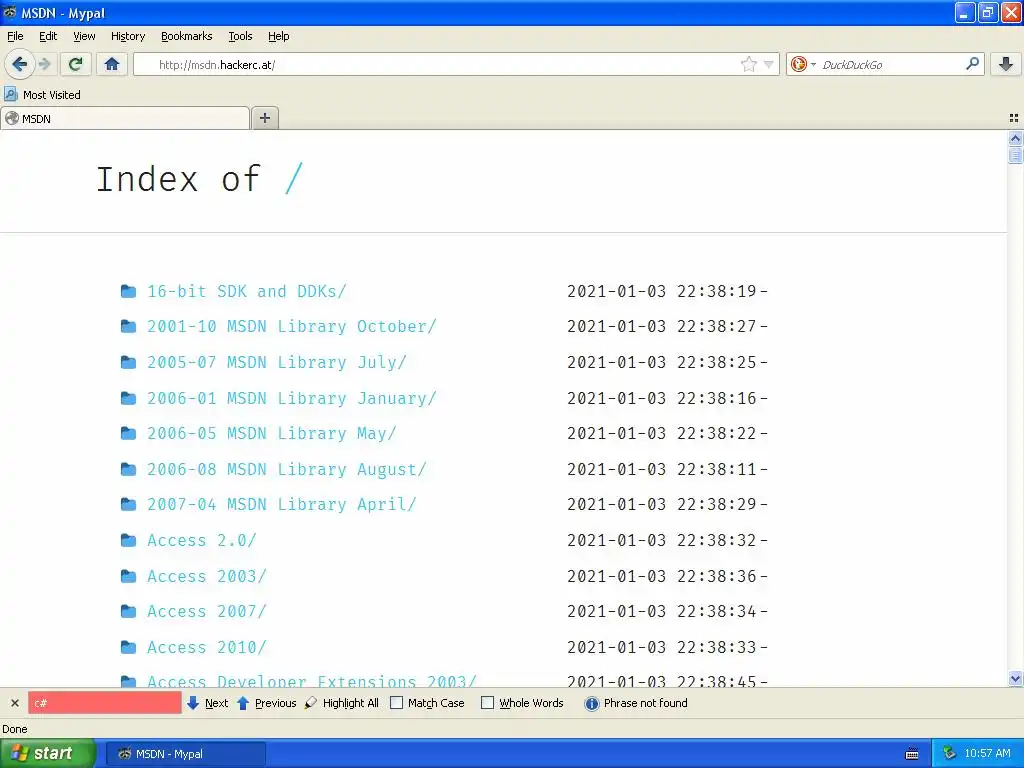This screenshot has height=768, width=1024.
Task: Click the on-screen keyboard taskbar icon
Action: pos(912,754)
